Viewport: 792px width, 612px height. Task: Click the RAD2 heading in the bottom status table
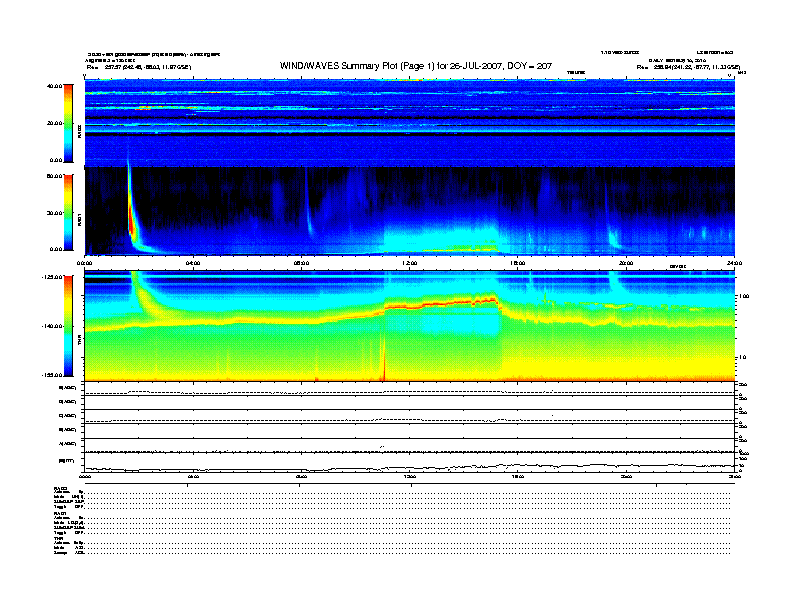[x=60, y=489]
